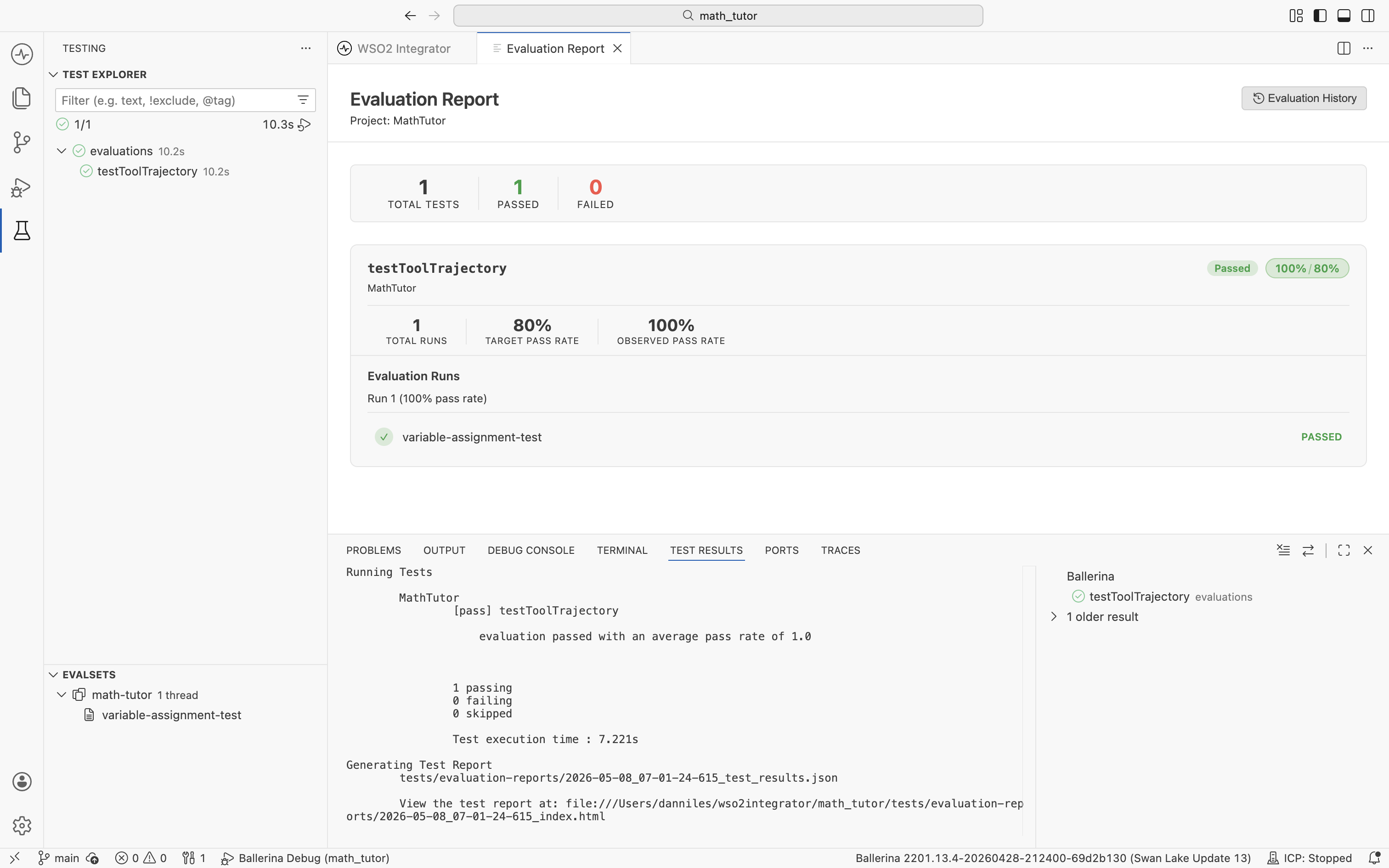Open the WSO2 Integrator activity bar icon
Screen dimensions: 1389x868
[22, 55]
